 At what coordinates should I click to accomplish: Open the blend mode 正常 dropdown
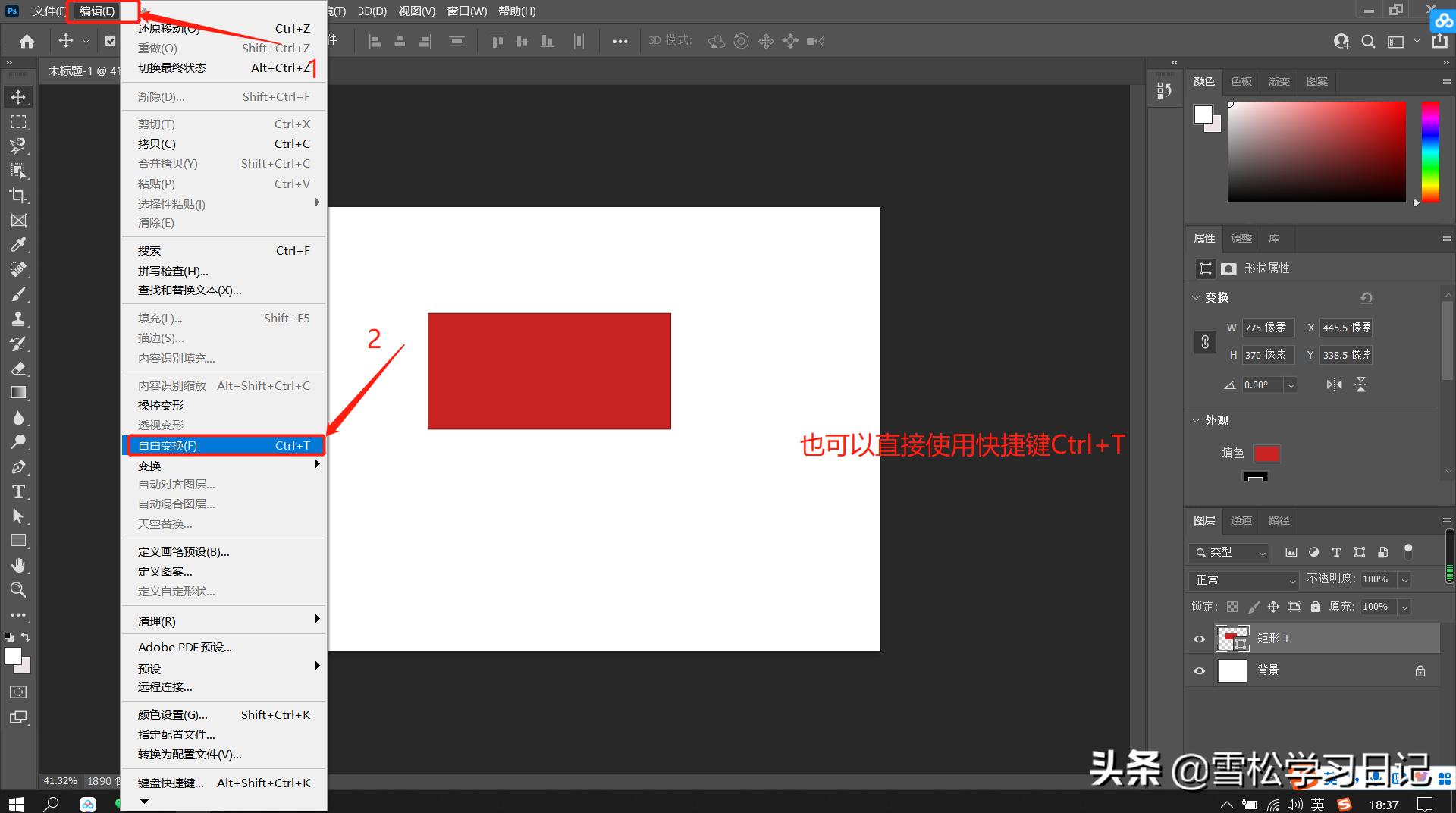tap(1245, 580)
